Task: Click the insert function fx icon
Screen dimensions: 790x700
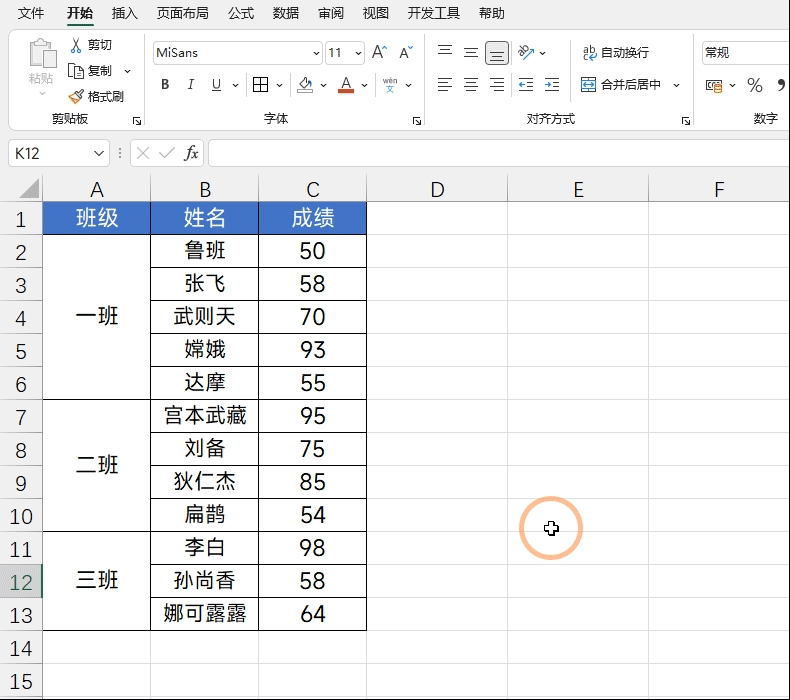Action: click(x=191, y=153)
